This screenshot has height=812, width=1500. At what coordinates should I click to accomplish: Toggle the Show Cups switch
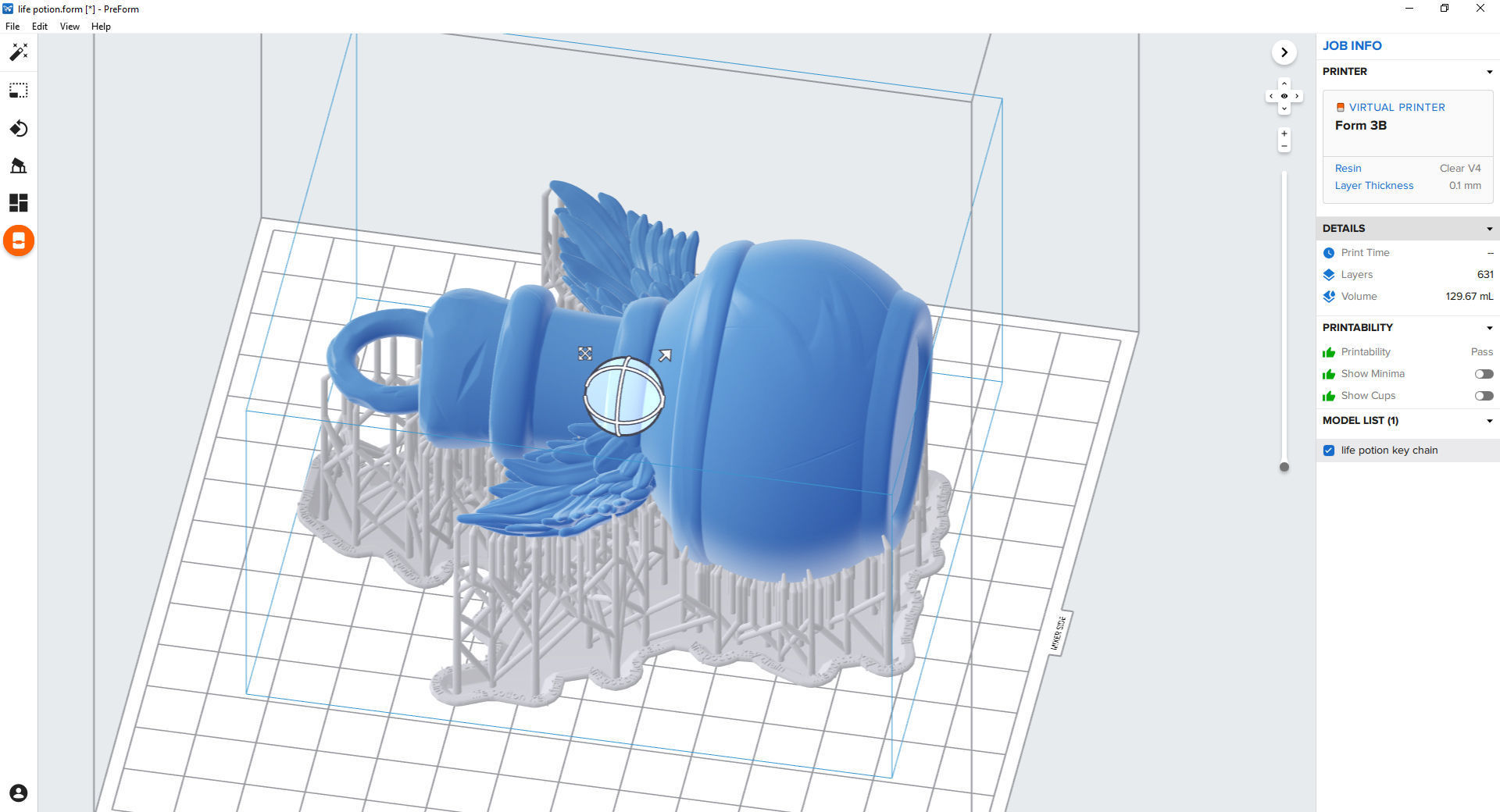(1484, 396)
